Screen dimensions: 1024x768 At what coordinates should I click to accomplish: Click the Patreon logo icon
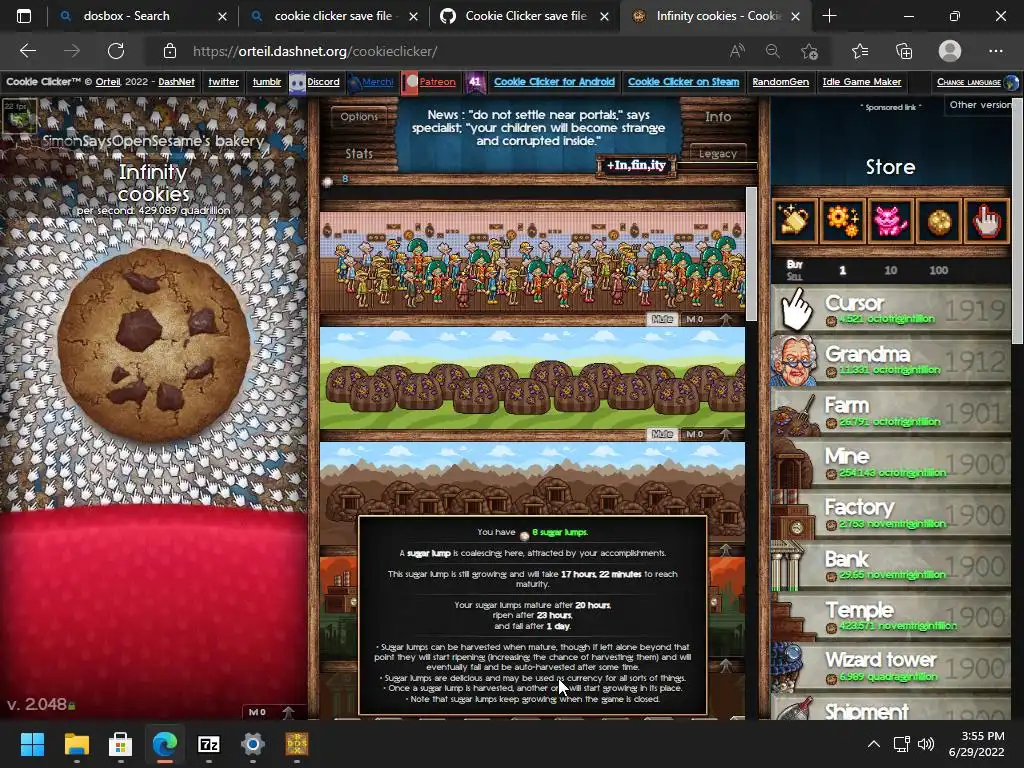coord(410,82)
